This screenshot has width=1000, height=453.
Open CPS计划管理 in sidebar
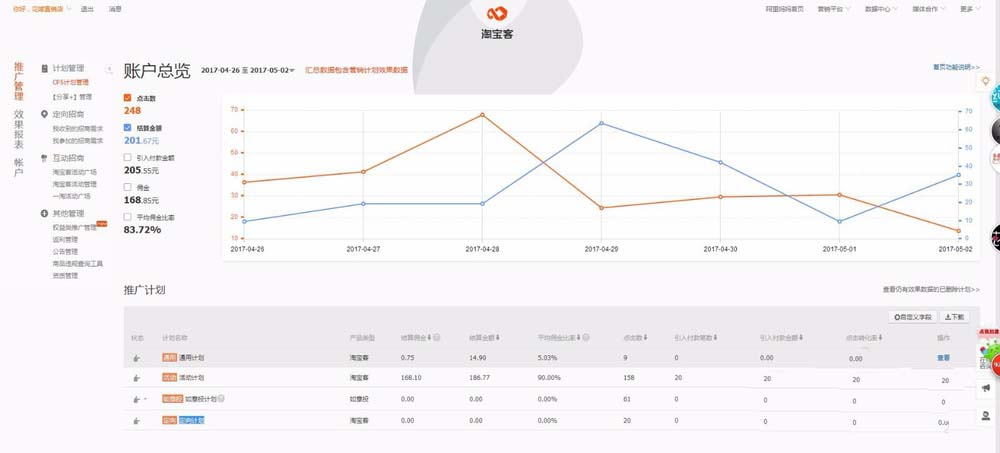point(71,82)
